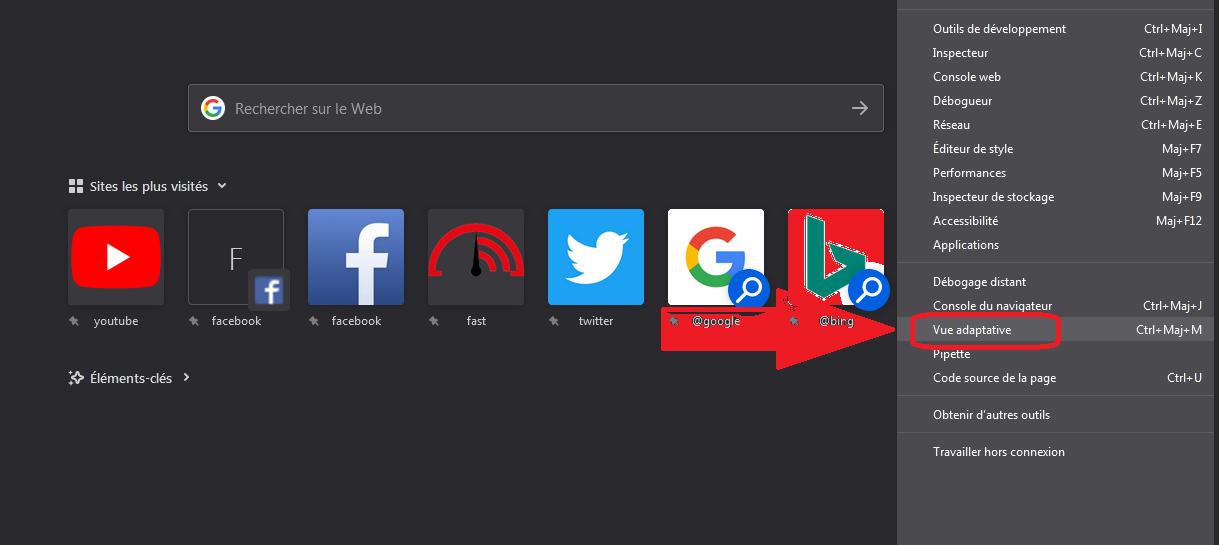Collapse the Sites les plus visités section
This screenshot has height=545, width=1219.
(222, 186)
